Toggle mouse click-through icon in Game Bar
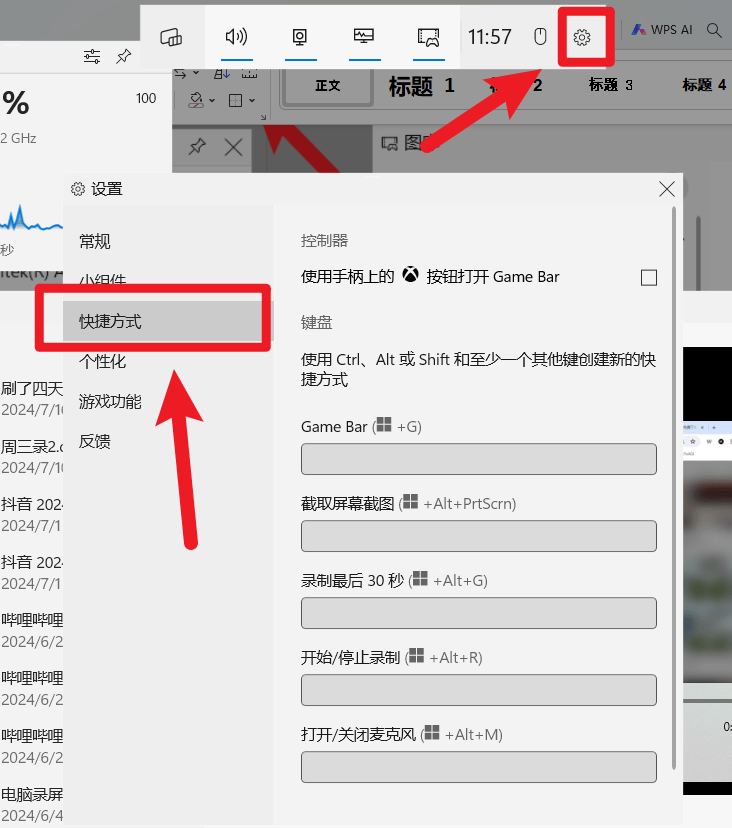 pos(540,37)
